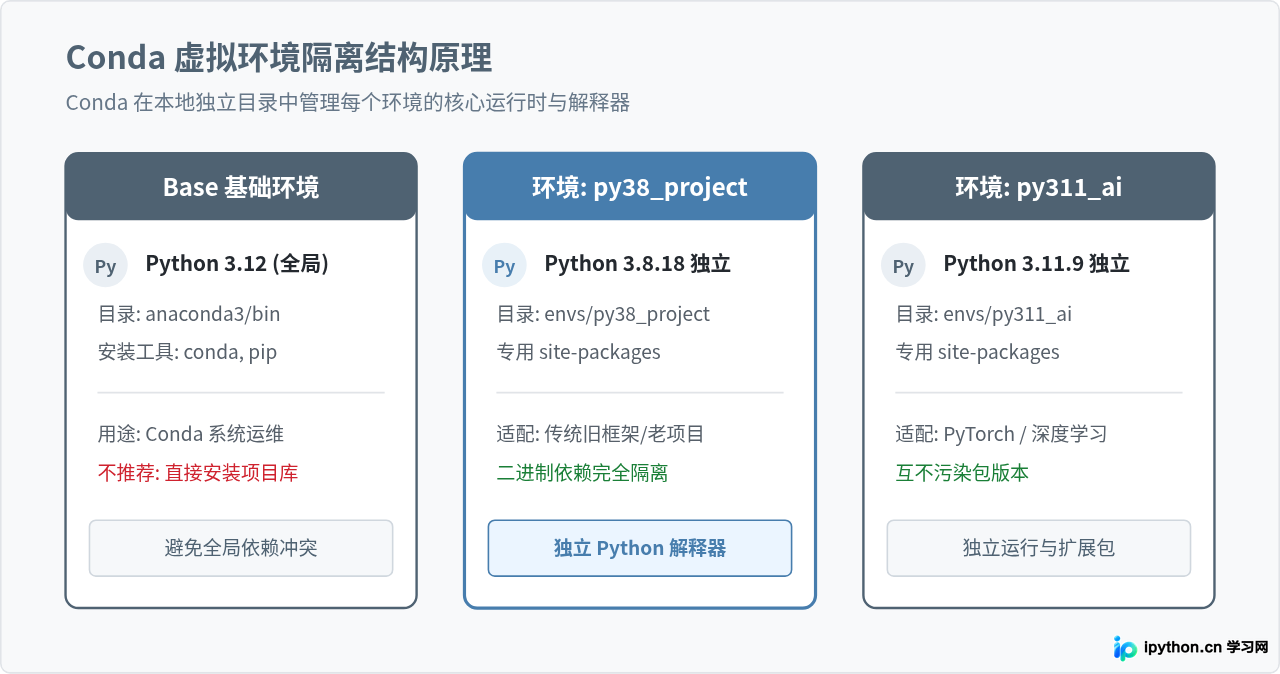1280x674 pixels.
Task: Click 专用 site-packages in py38_project card
Action: (579, 352)
